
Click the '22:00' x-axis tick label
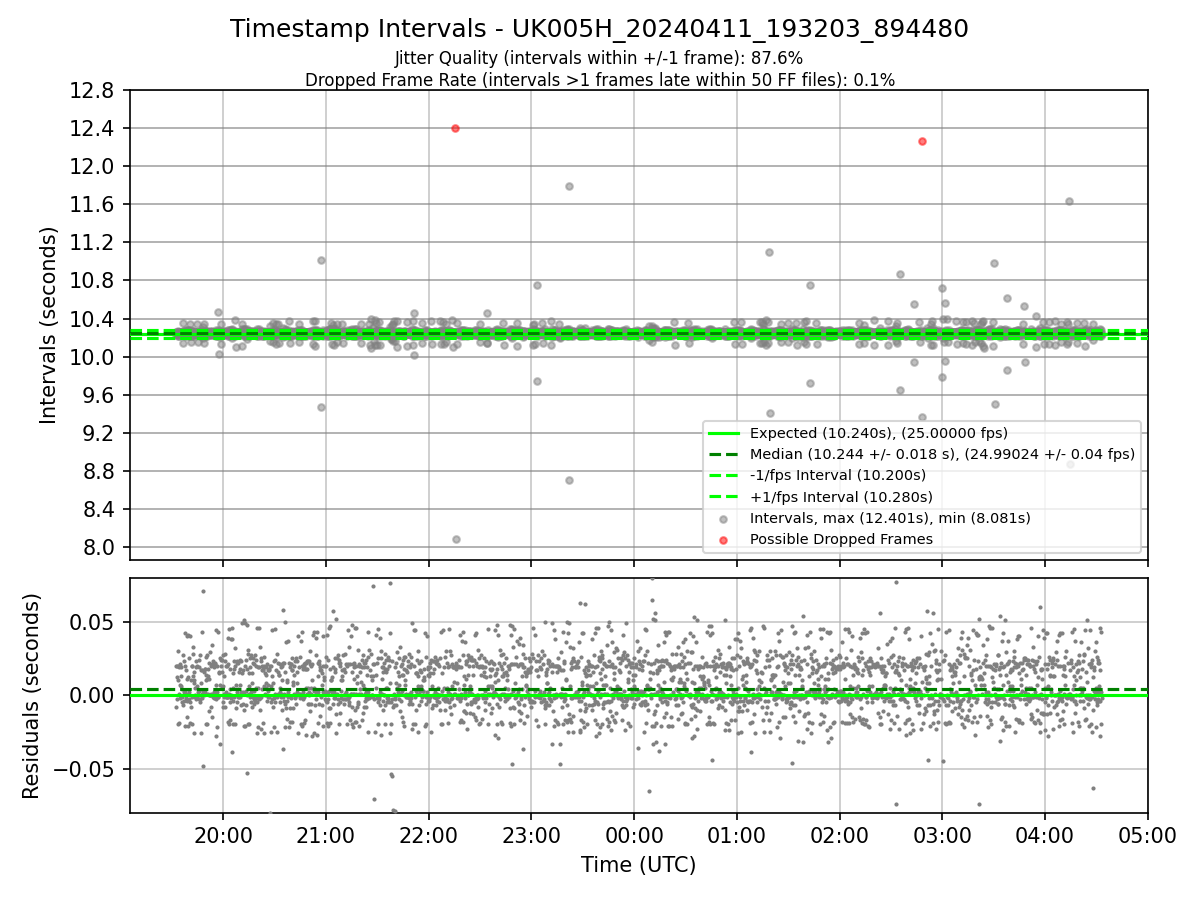(x=428, y=835)
